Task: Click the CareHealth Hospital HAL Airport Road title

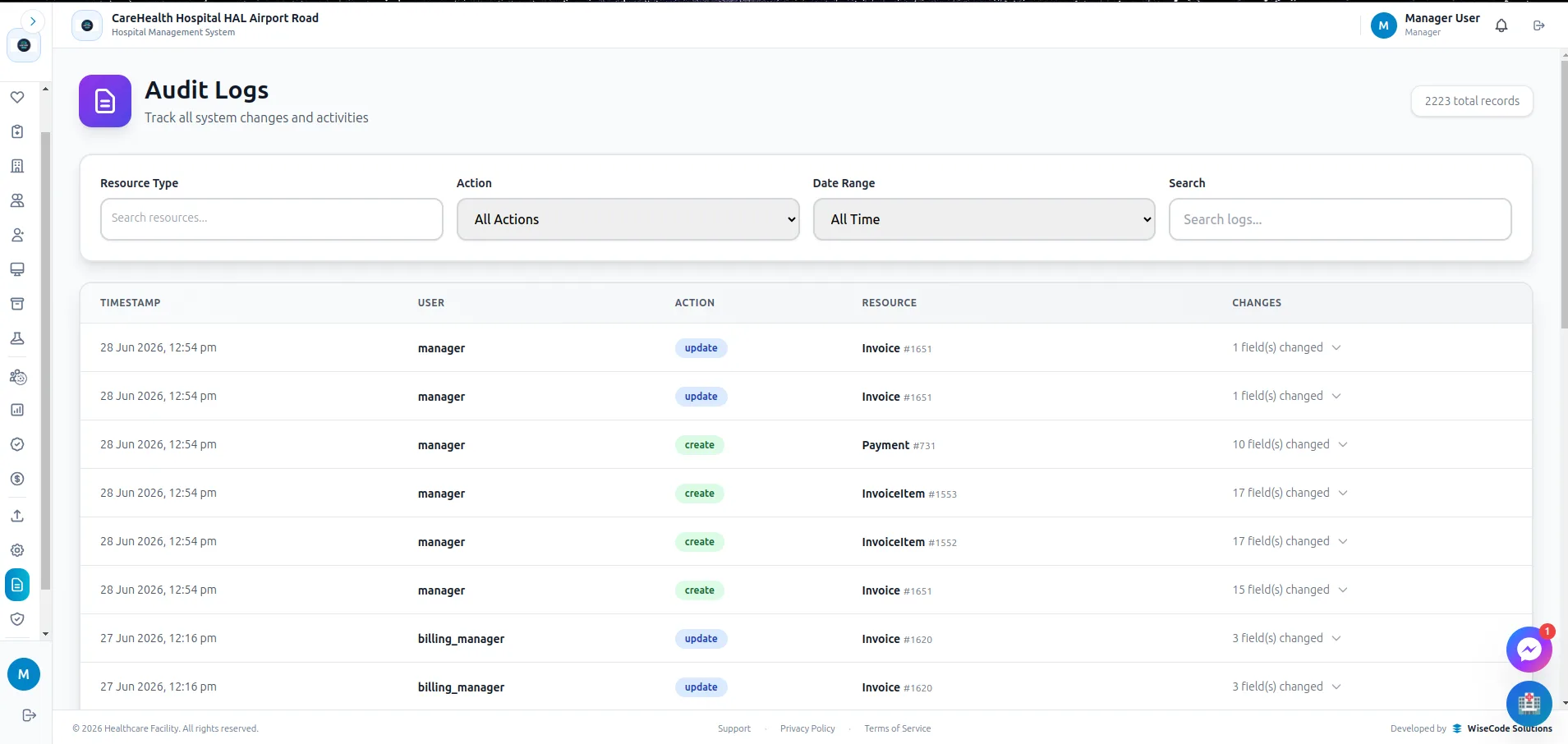Action: (x=215, y=18)
